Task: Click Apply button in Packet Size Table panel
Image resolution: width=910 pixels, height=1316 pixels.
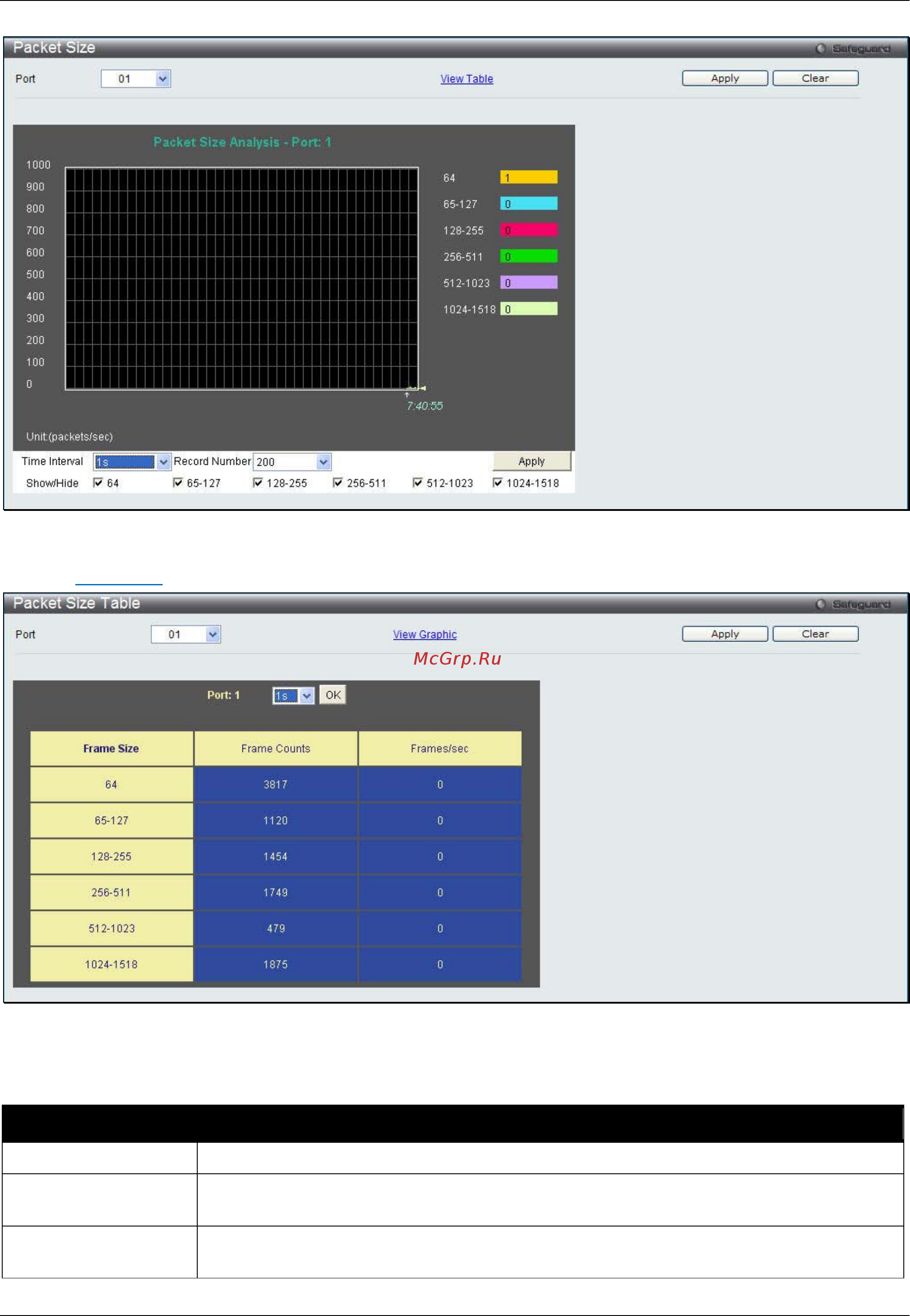Action: click(725, 634)
